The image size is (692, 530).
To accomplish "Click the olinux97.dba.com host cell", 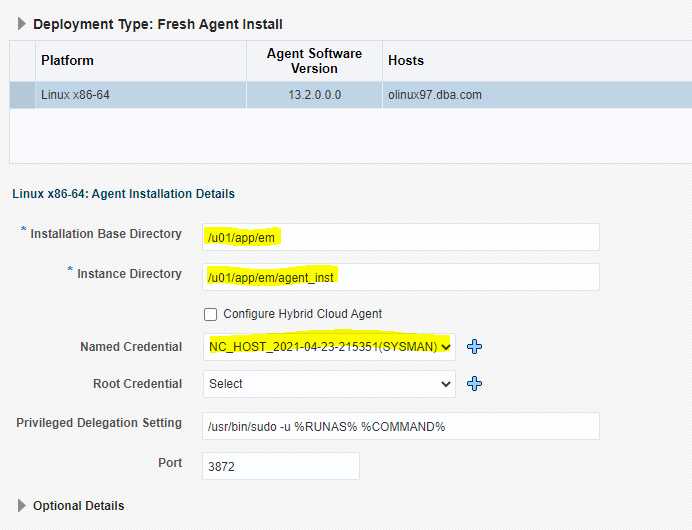I will pyautogui.click(x=435, y=95).
